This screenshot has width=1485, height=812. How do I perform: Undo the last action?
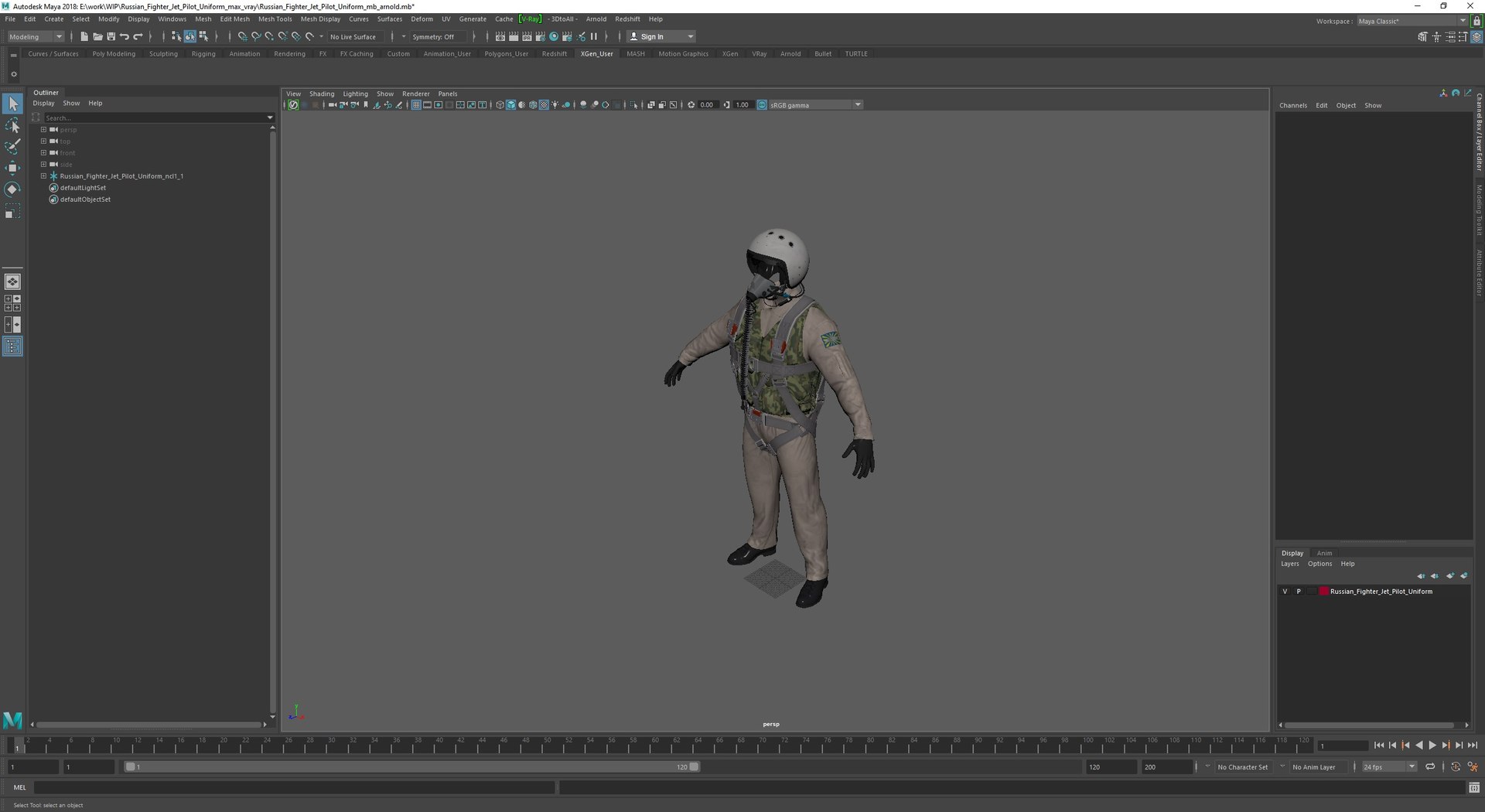[125, 36]
